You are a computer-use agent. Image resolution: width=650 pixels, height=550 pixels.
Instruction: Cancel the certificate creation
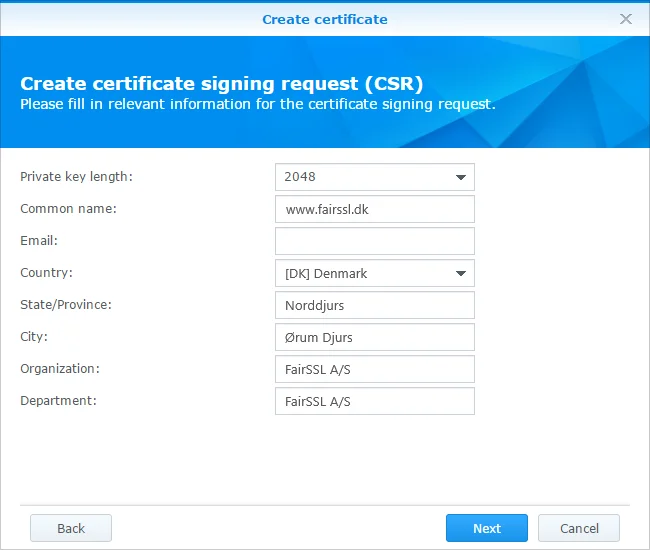click(579, 528)
